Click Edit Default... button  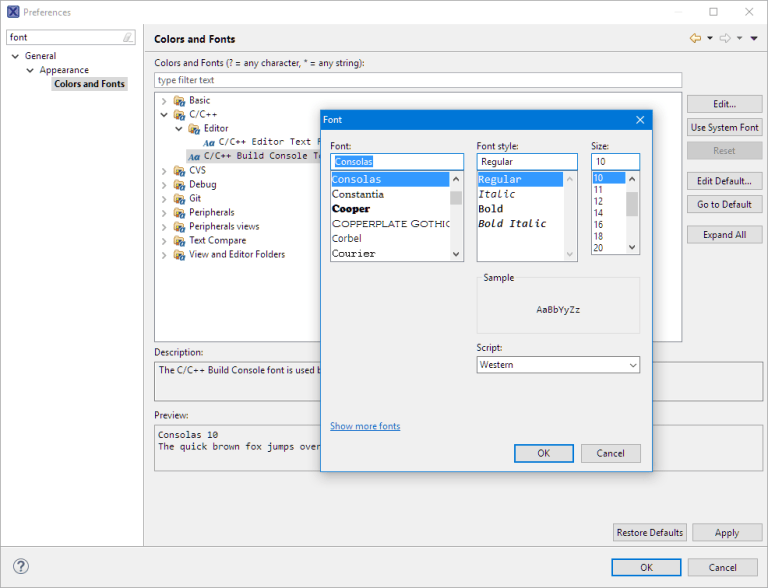coord(724,181)
